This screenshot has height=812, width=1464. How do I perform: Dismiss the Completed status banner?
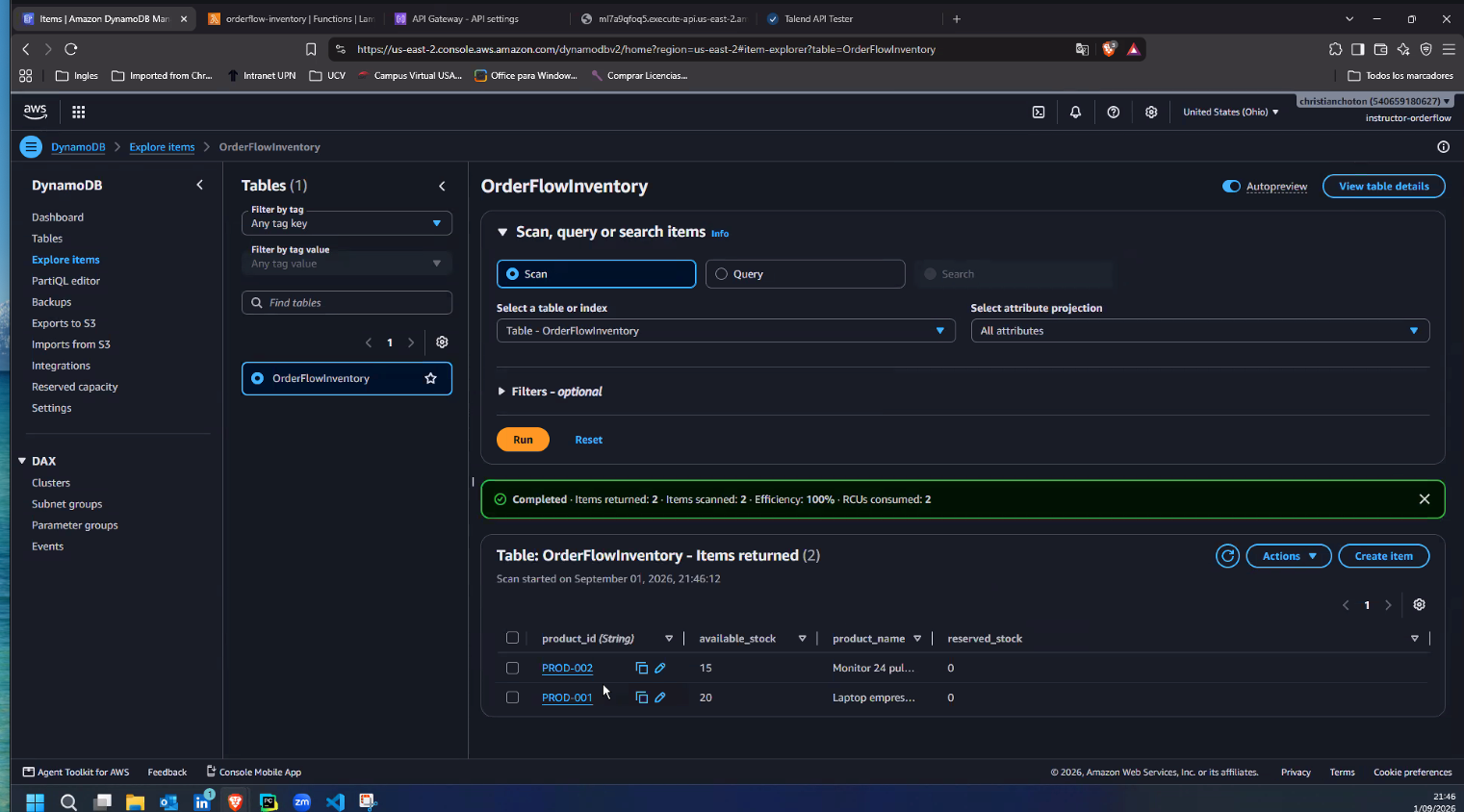click(x=1425, y=499)
